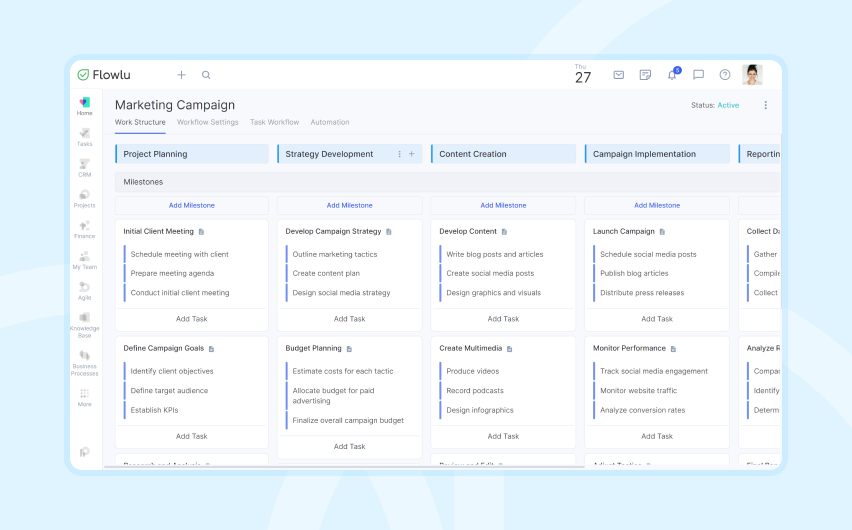This screenshot has width=852, height=530.
Task: Open CRM from the left sidebar
Action: pyautogui.click(x=85, y=167)
